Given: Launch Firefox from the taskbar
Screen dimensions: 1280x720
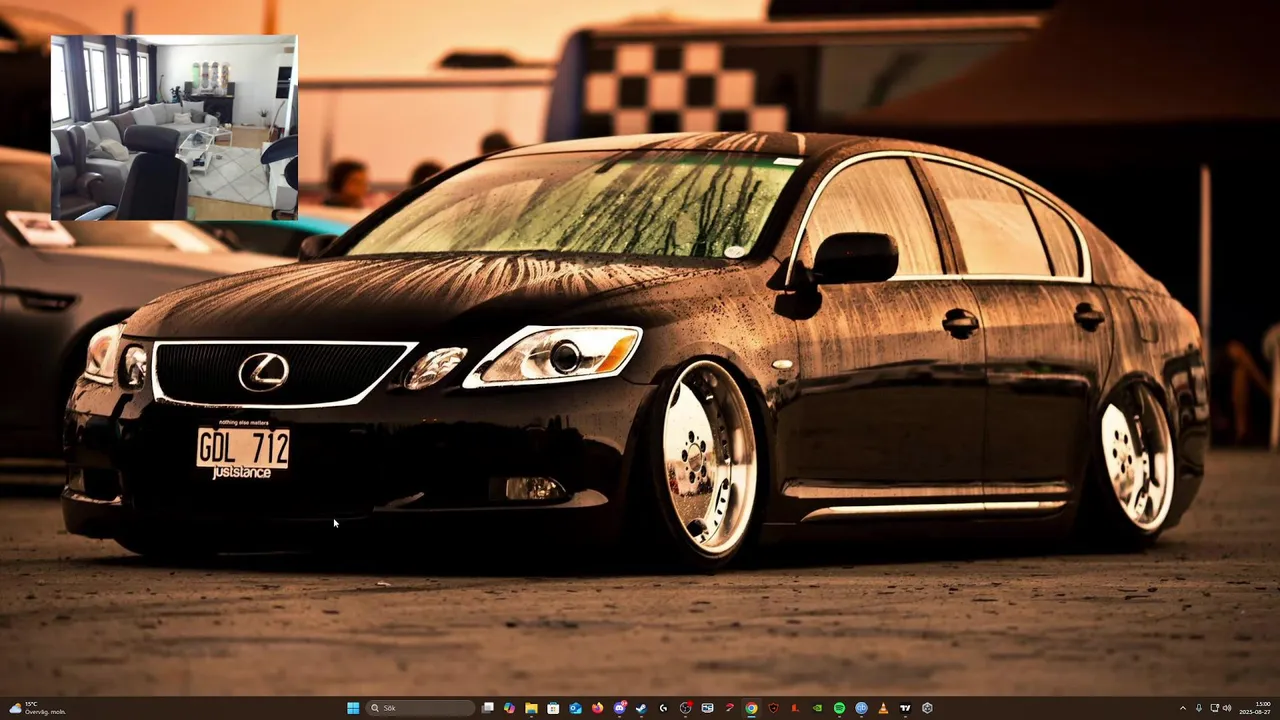Looking at the screenshot, I should (597, 708).
